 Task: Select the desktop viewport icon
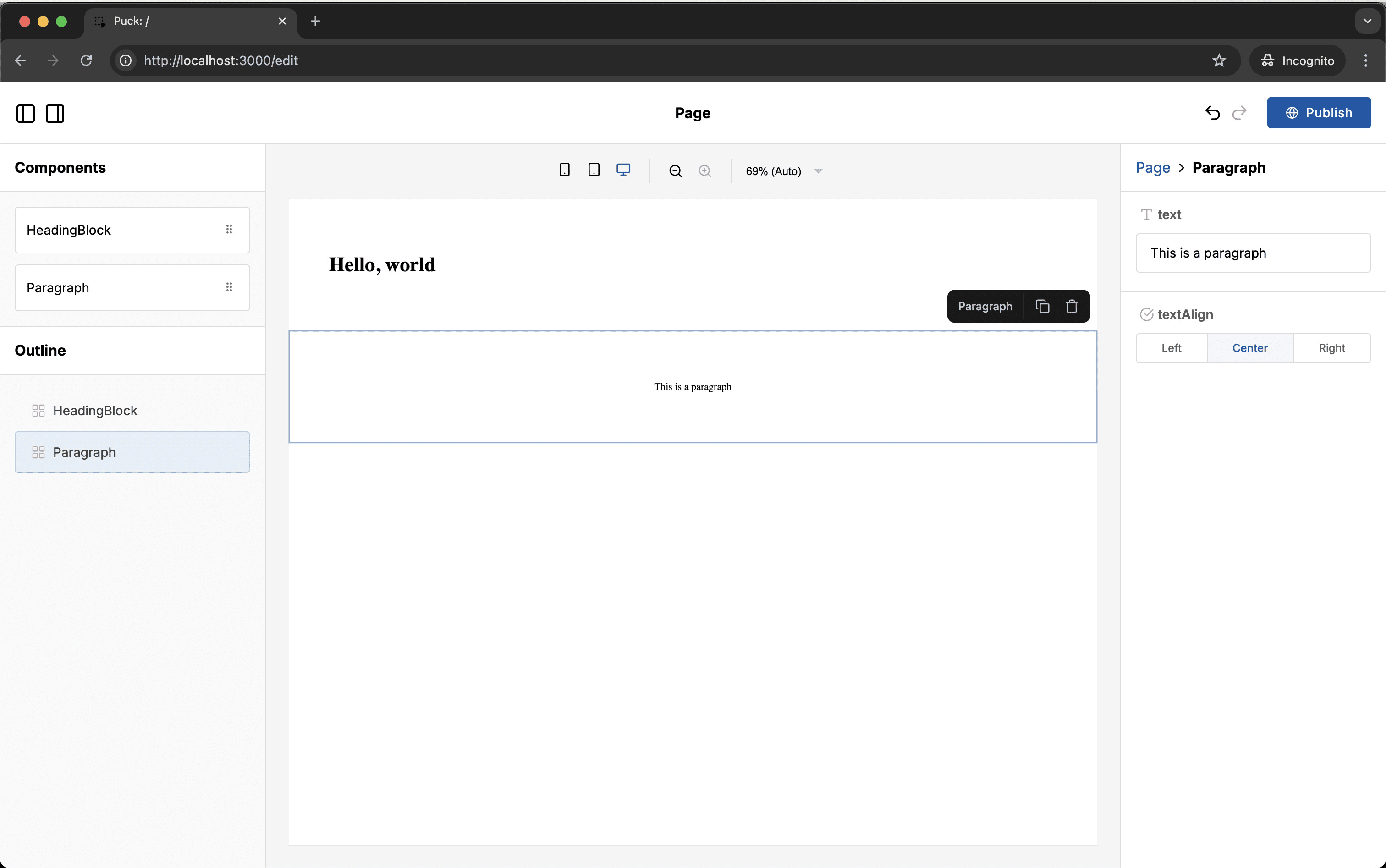pos(623,170)
